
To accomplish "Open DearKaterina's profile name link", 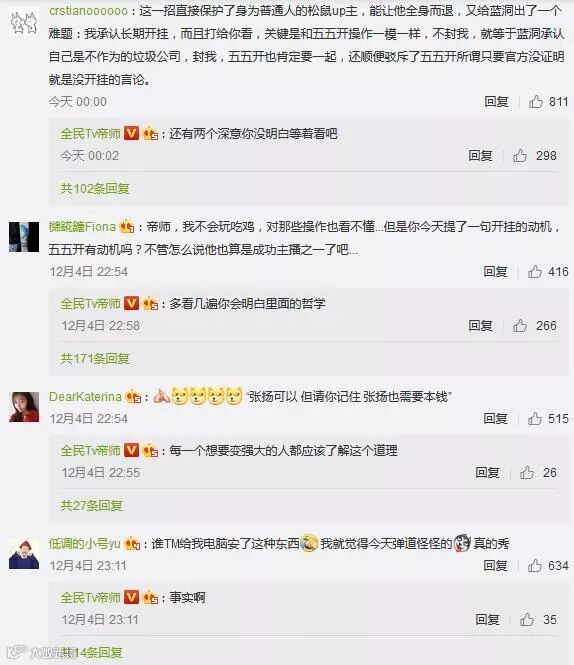I will (85, 397).
